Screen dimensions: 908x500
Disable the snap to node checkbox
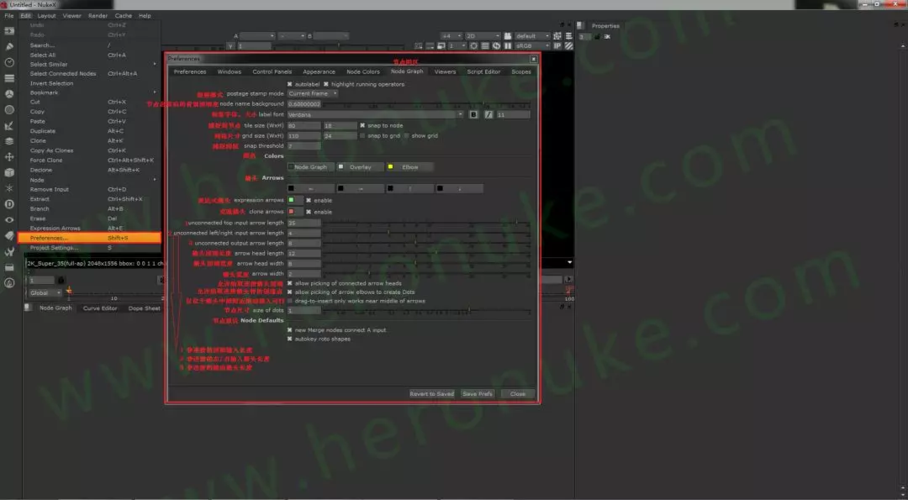363,125
